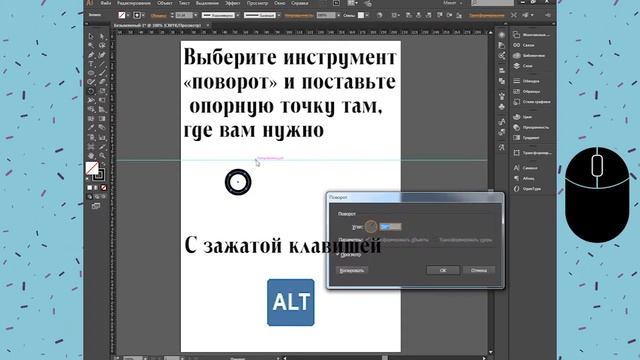Select the Eraser tool
Viewport: 640px width, 360px height.
pos(102,82)
